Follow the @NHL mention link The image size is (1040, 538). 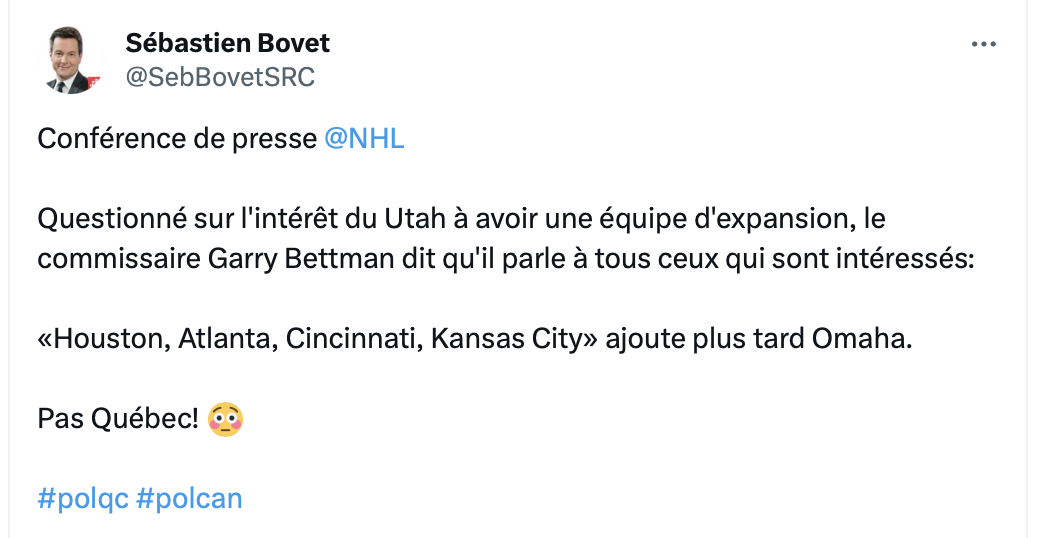tap(364, 139)
